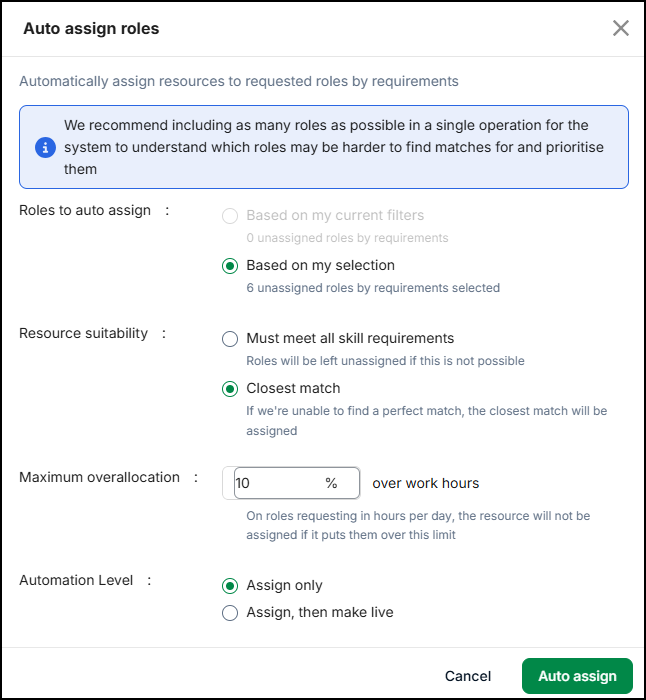Click the Resource suitability label

(x=83, y=333)
